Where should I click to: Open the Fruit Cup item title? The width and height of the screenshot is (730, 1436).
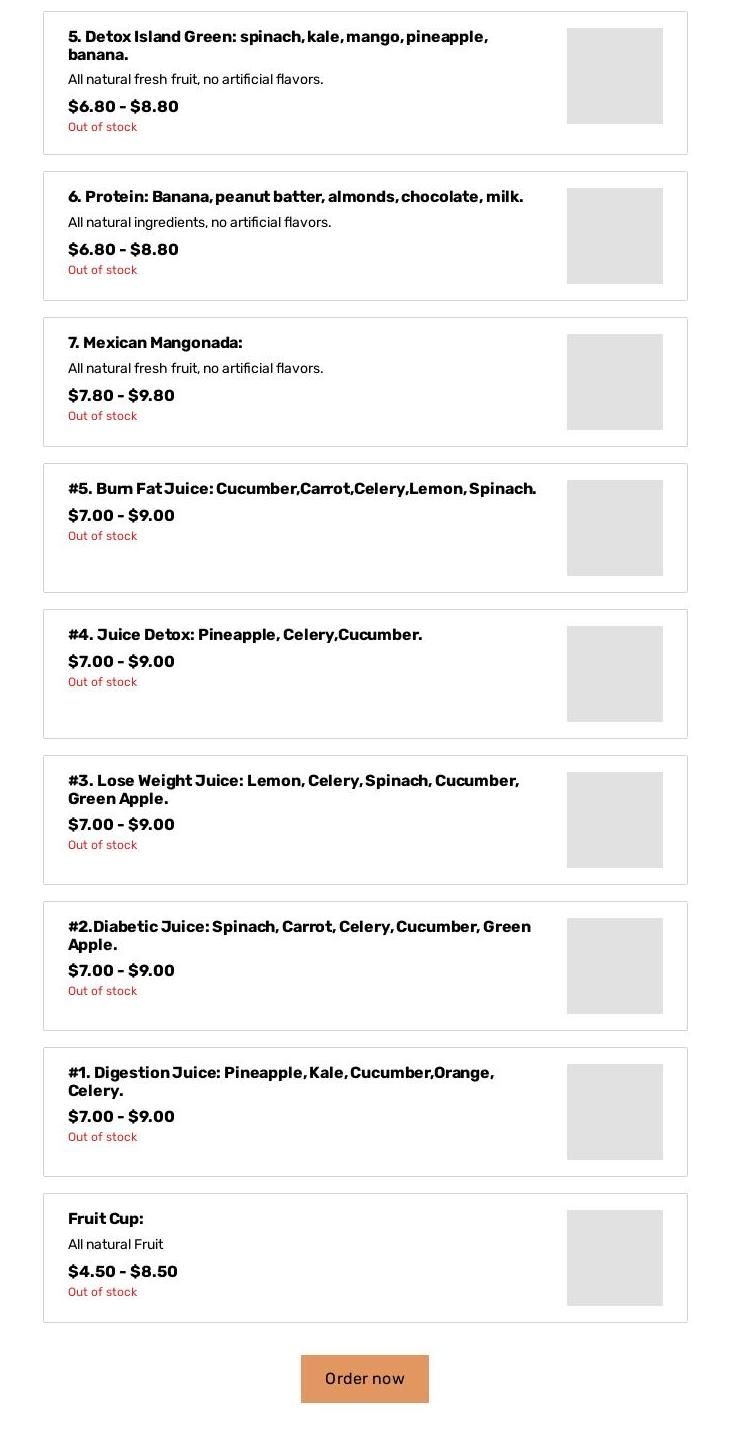click(x=106, y=1219)
